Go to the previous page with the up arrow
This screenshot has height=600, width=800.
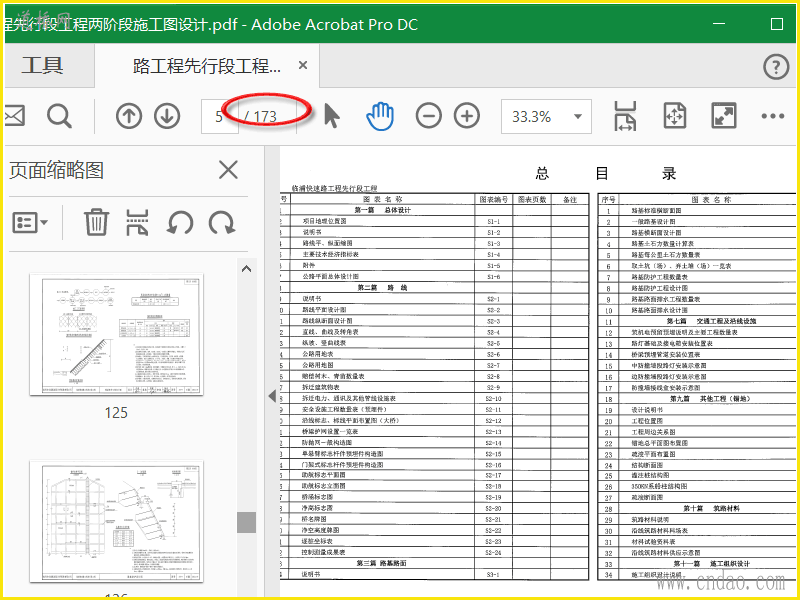[129, 116]
